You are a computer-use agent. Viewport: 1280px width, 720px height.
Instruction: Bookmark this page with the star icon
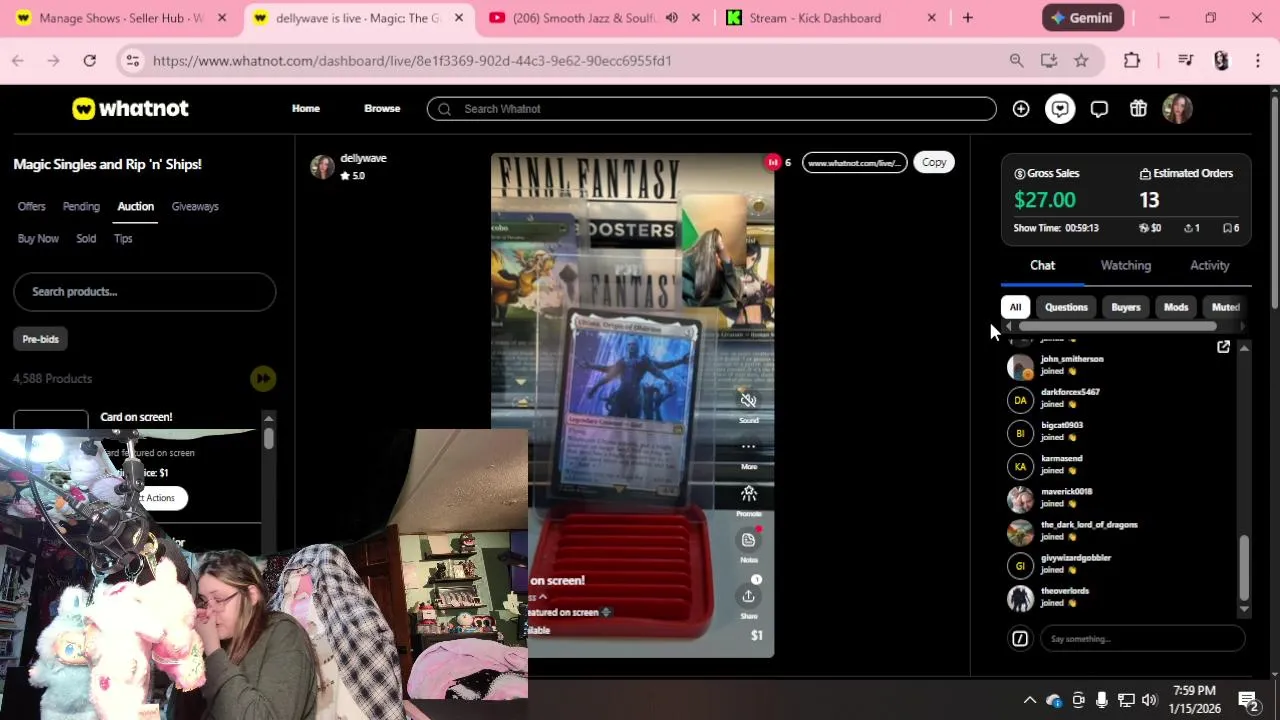tap(1081, 61)
